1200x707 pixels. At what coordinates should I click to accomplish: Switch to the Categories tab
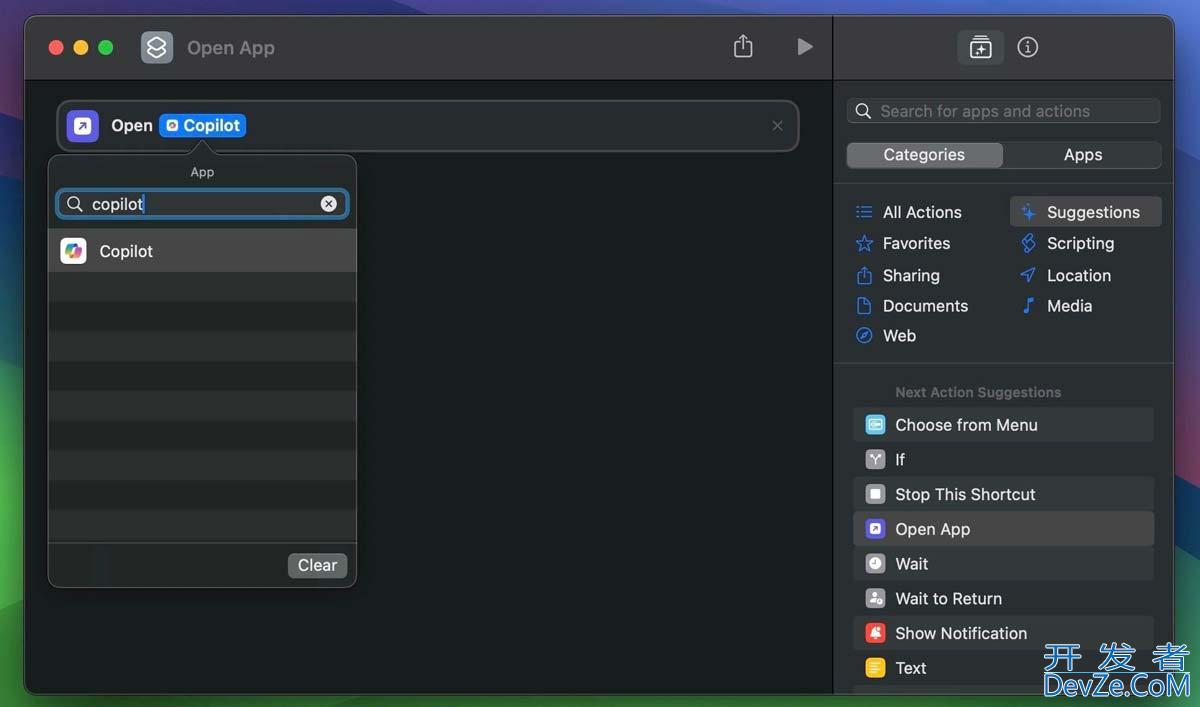(x=924, y=155)
